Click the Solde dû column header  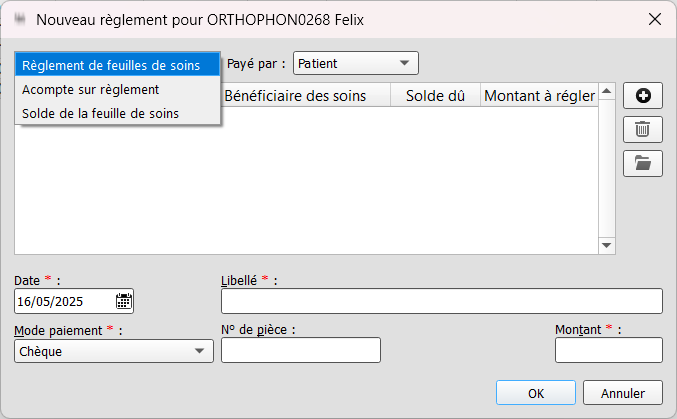pyautogui.click(x=435, y=95)
